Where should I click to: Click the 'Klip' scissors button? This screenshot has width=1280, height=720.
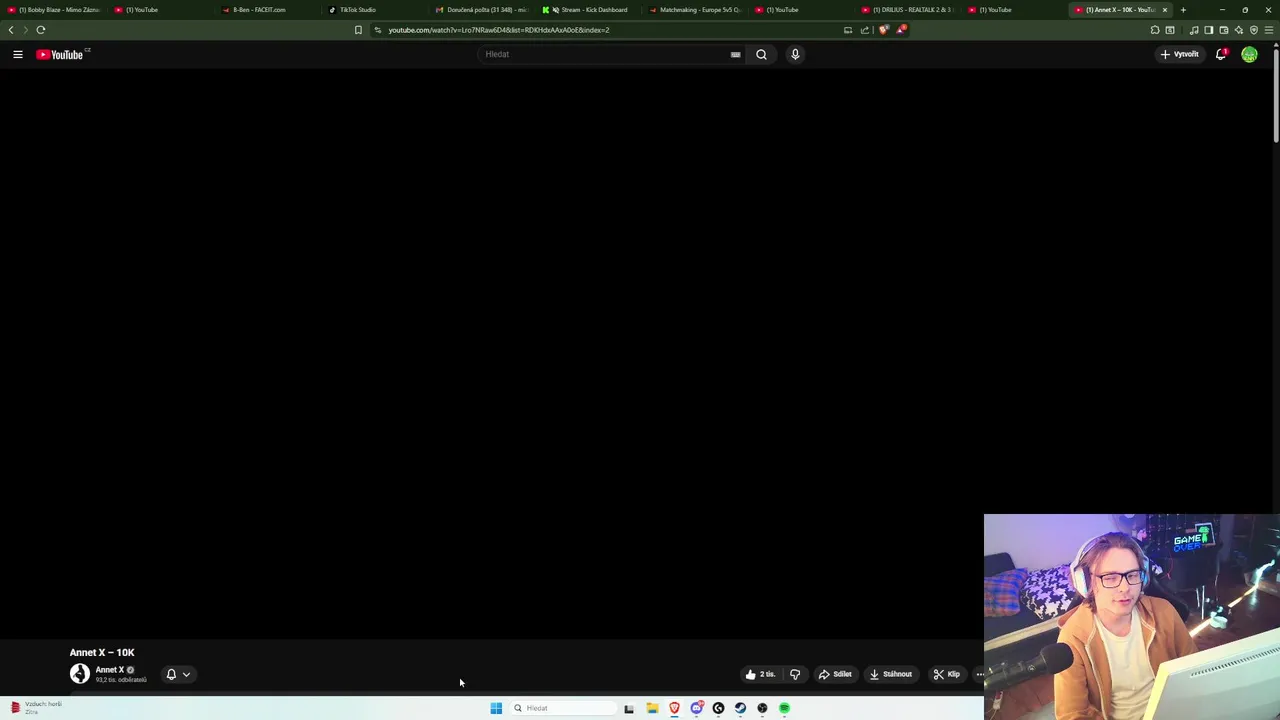tap(946, 674)
